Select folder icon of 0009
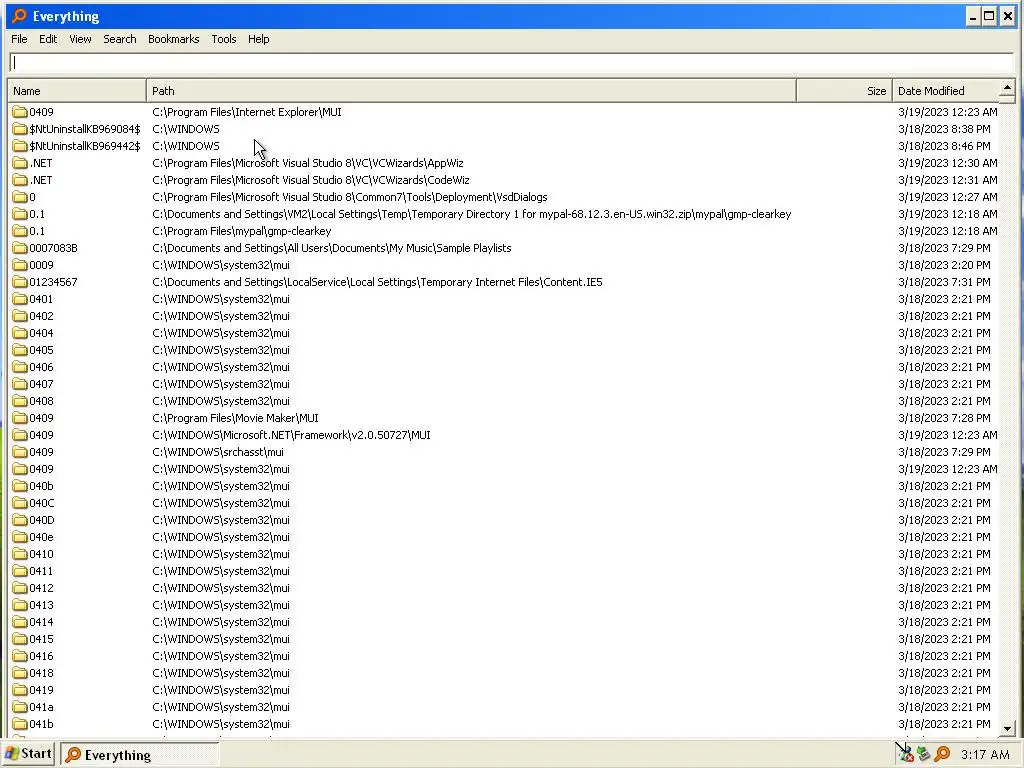Image resolution: width=1024 pixels, height=768 pixels. pyautogui.click(x=20, y=264)
